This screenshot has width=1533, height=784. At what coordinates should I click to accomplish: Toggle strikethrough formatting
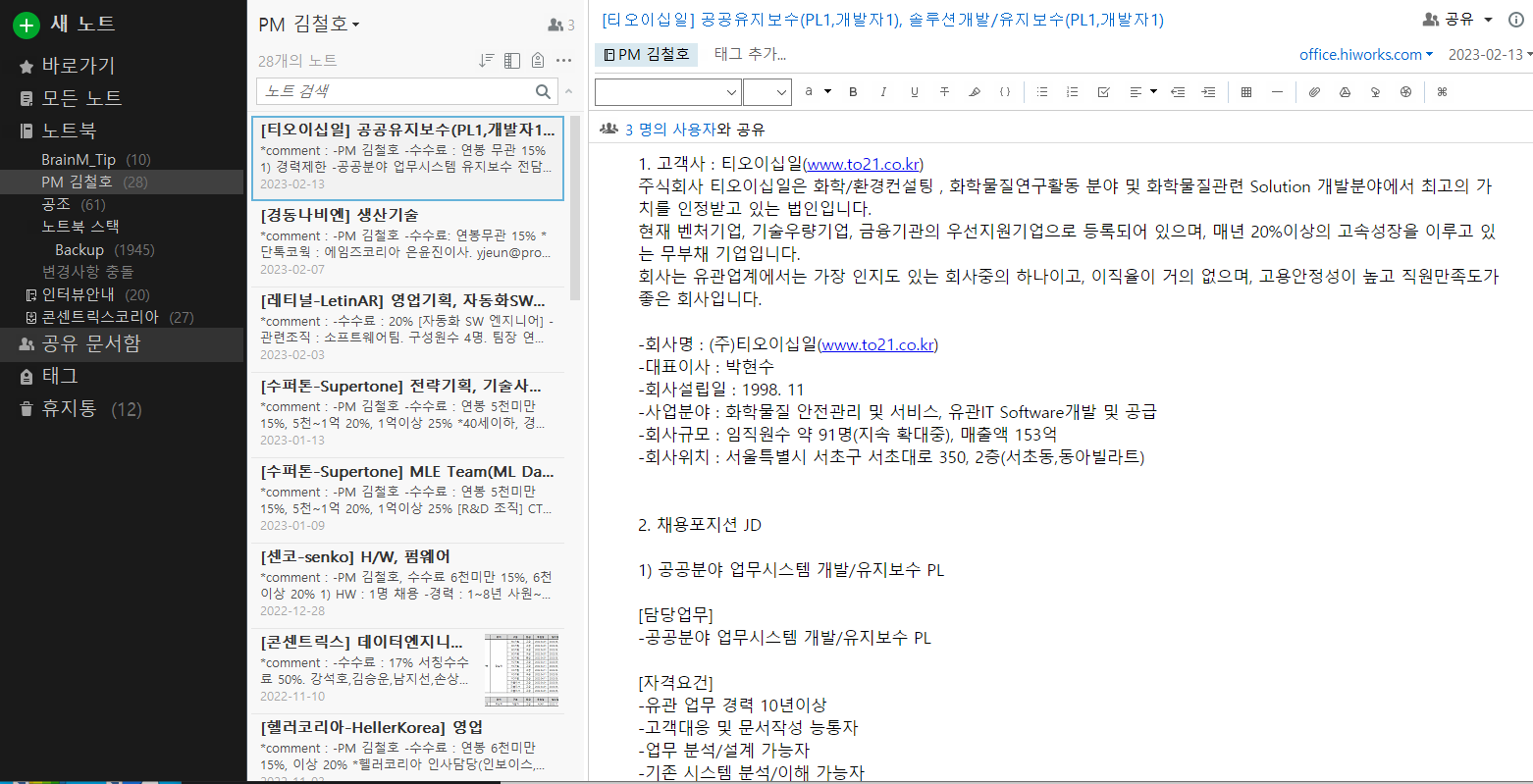click(x=944, y=91)
